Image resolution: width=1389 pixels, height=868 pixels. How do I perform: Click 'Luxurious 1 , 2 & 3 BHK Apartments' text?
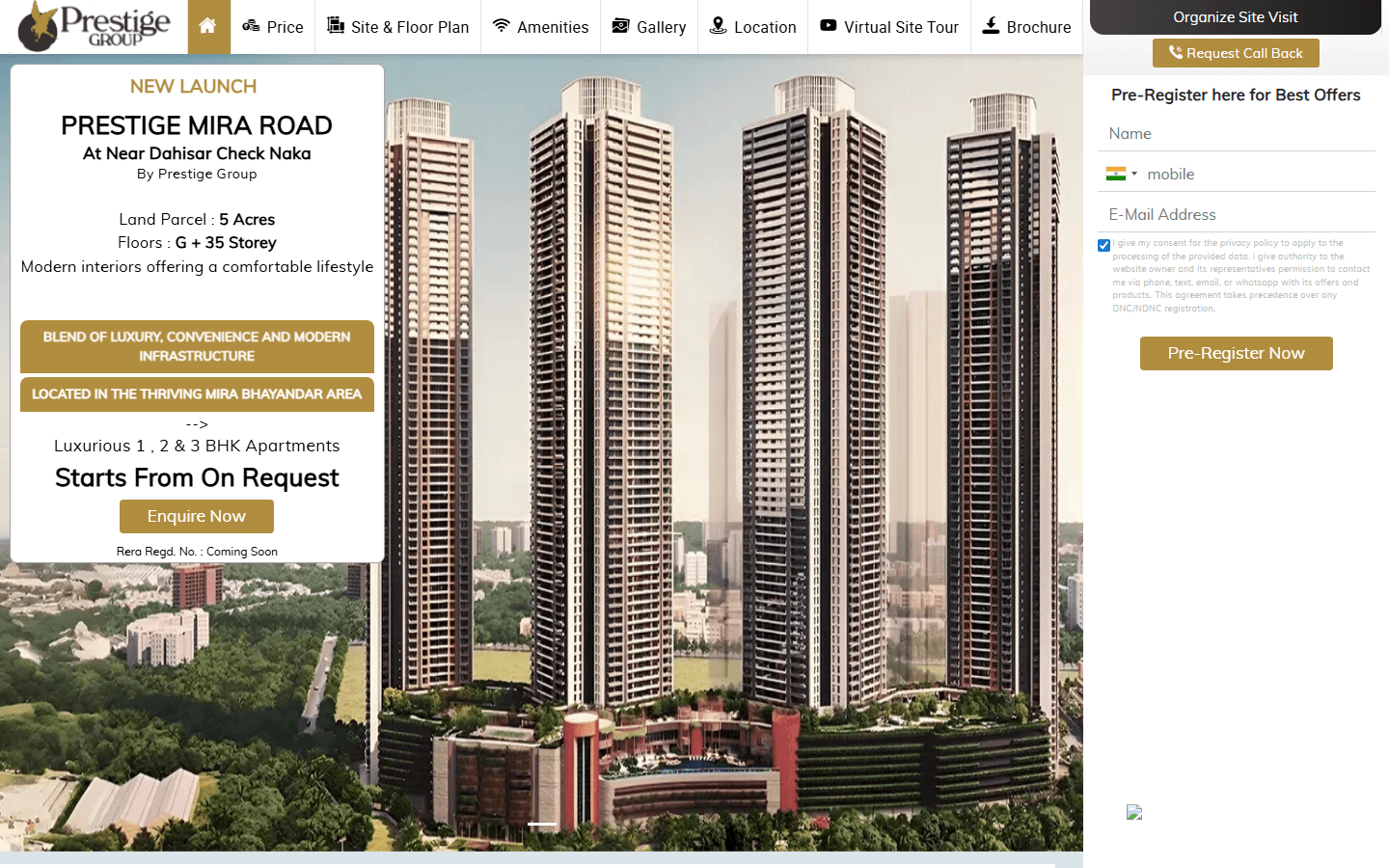[x=197, y=446]
